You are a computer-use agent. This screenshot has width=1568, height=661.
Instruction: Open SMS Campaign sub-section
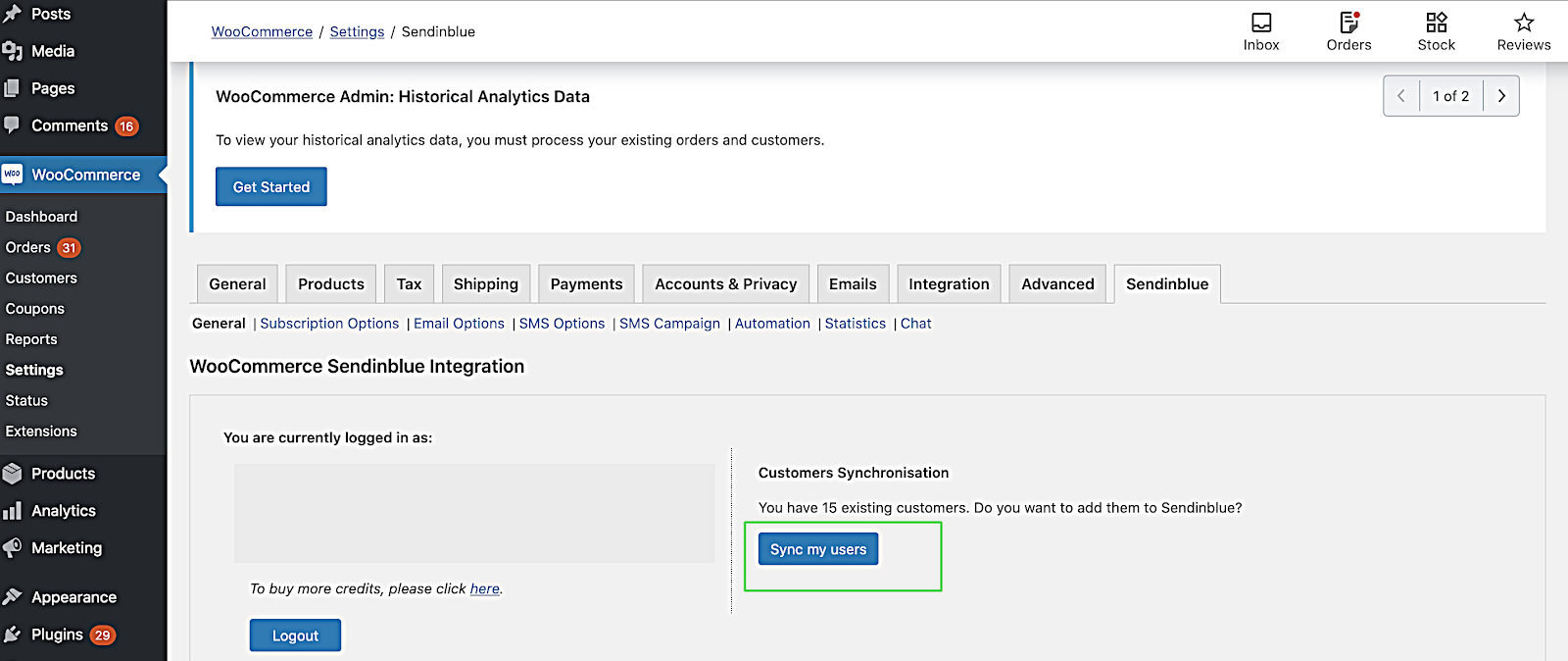click(669, 324)
